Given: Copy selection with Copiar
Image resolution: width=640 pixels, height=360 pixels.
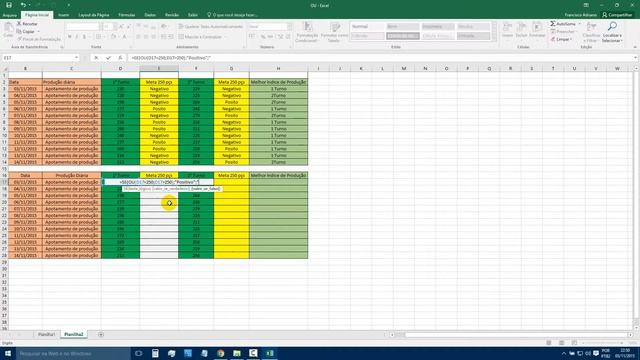Looking at the screenshot, I should [x=26, y=31].
